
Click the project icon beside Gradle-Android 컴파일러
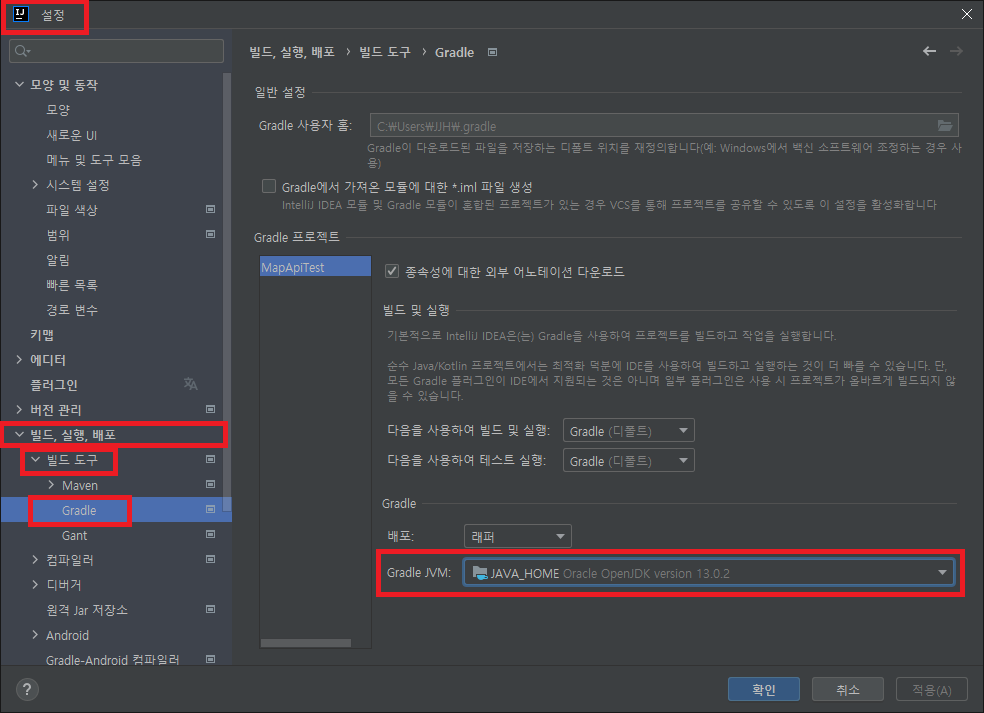coord(211,659)
